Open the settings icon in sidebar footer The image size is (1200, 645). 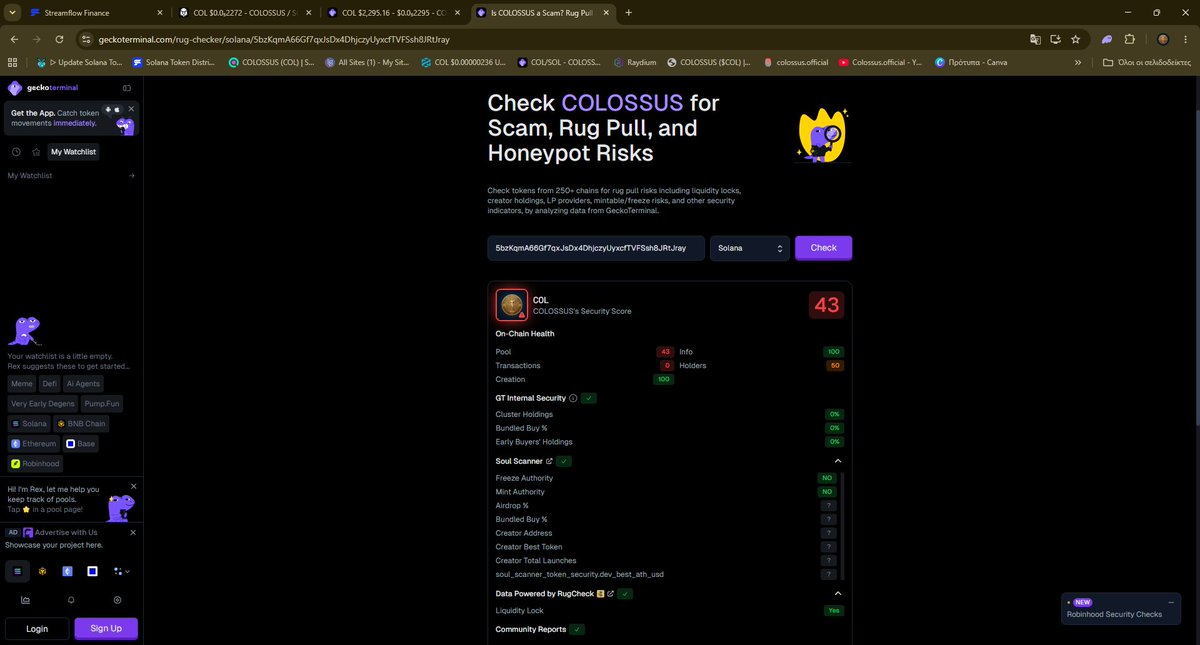pos(117,600)
